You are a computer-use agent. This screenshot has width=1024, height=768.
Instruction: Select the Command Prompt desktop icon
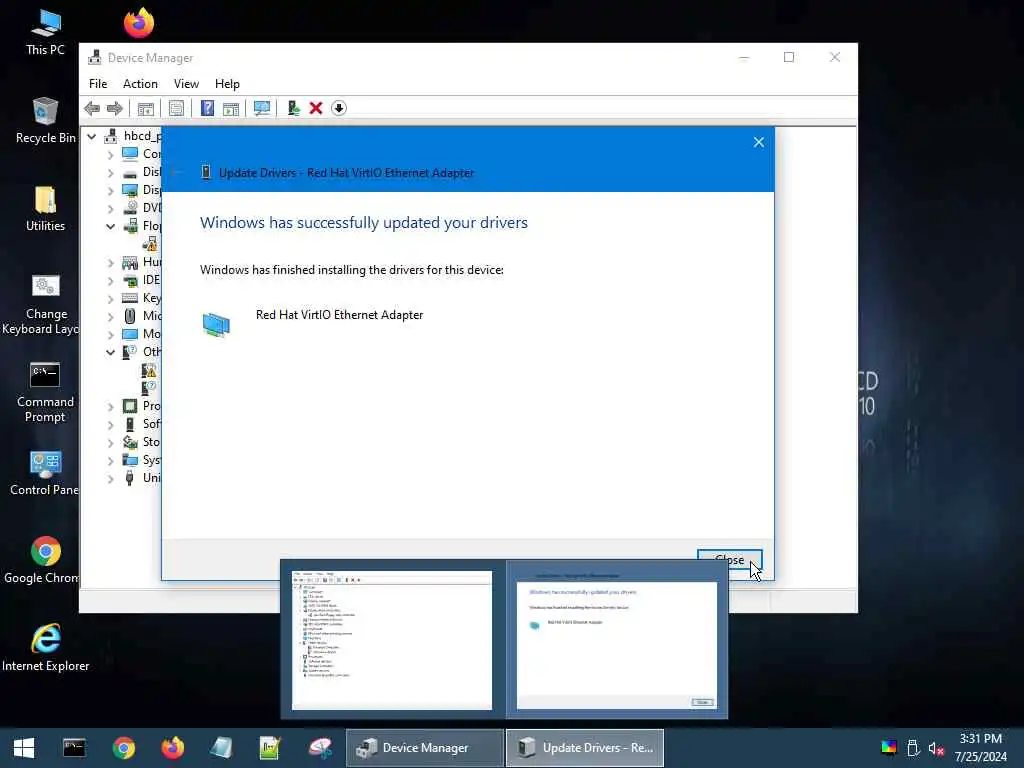45,392
